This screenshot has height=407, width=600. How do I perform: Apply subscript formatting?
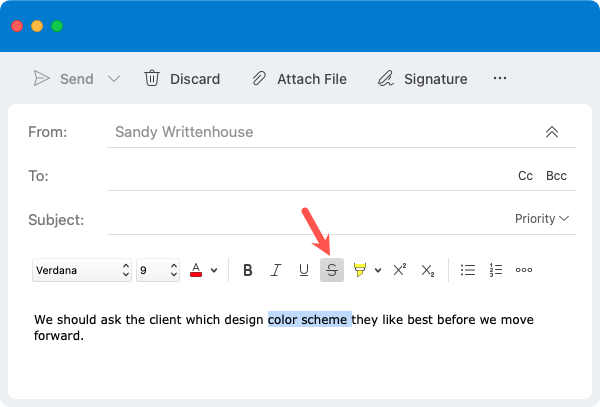pyautogui.click(x=428, y=270)
